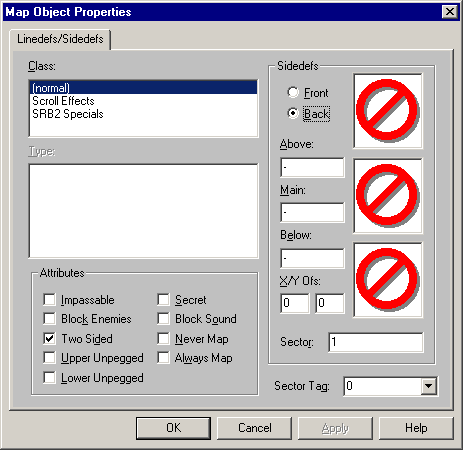Open the Help button

[416, 428]
